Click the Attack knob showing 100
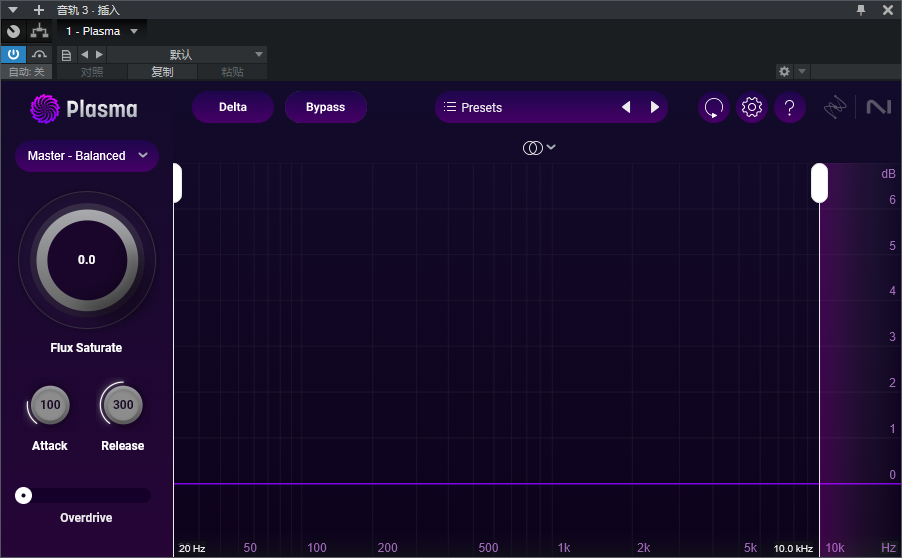902x558 pixels. 50,405
